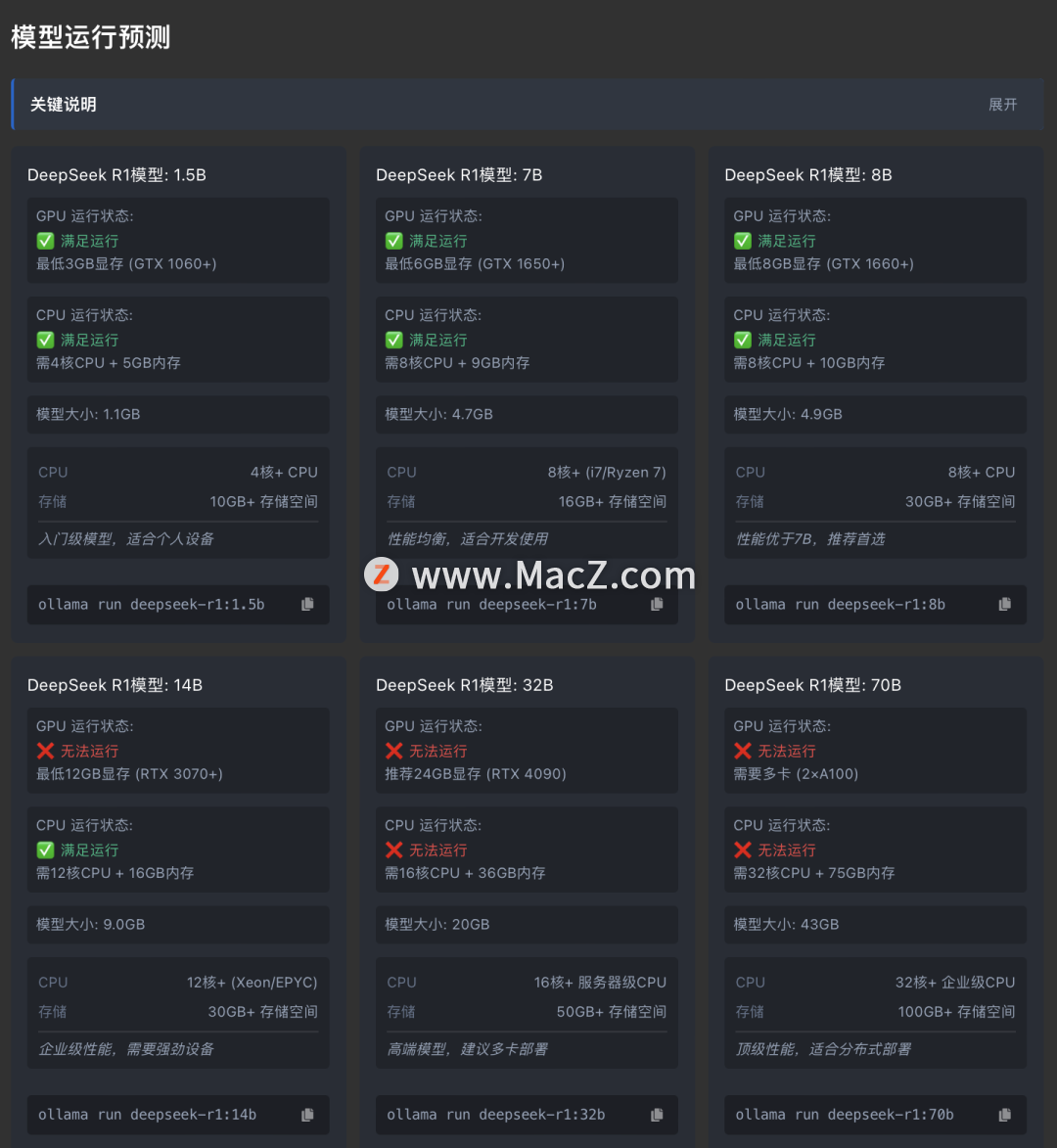Click 最低8GB显存 (GTX 1660+) text

tap(823, 263)
